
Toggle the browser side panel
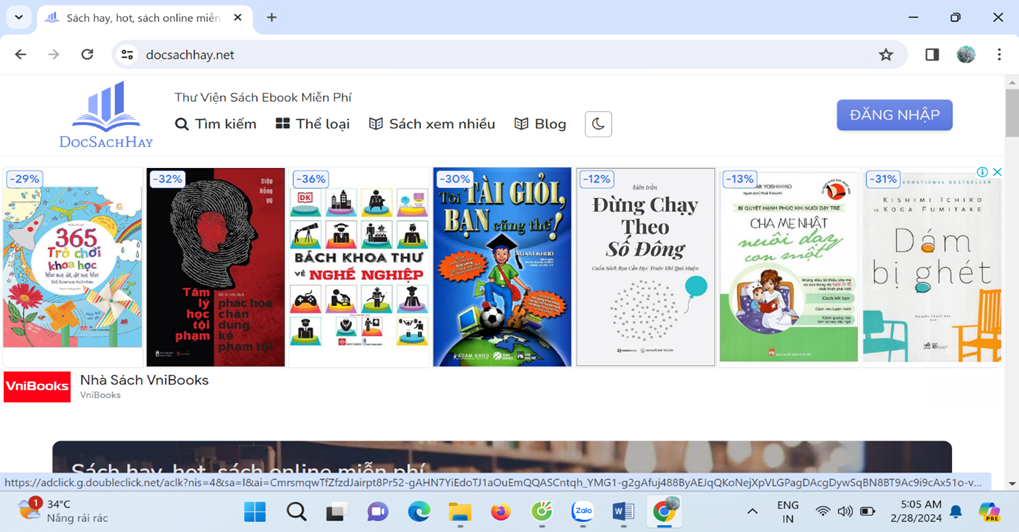point(931,55)
